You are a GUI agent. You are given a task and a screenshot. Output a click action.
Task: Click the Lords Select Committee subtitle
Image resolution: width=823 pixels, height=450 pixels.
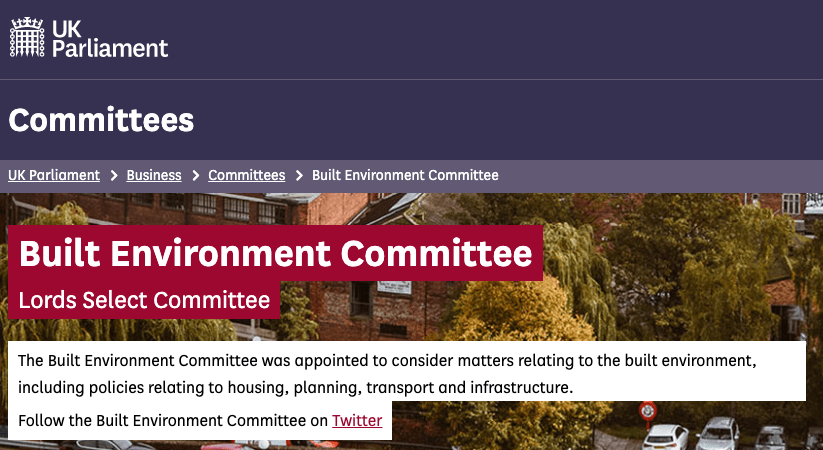click(x=144, y=300)
